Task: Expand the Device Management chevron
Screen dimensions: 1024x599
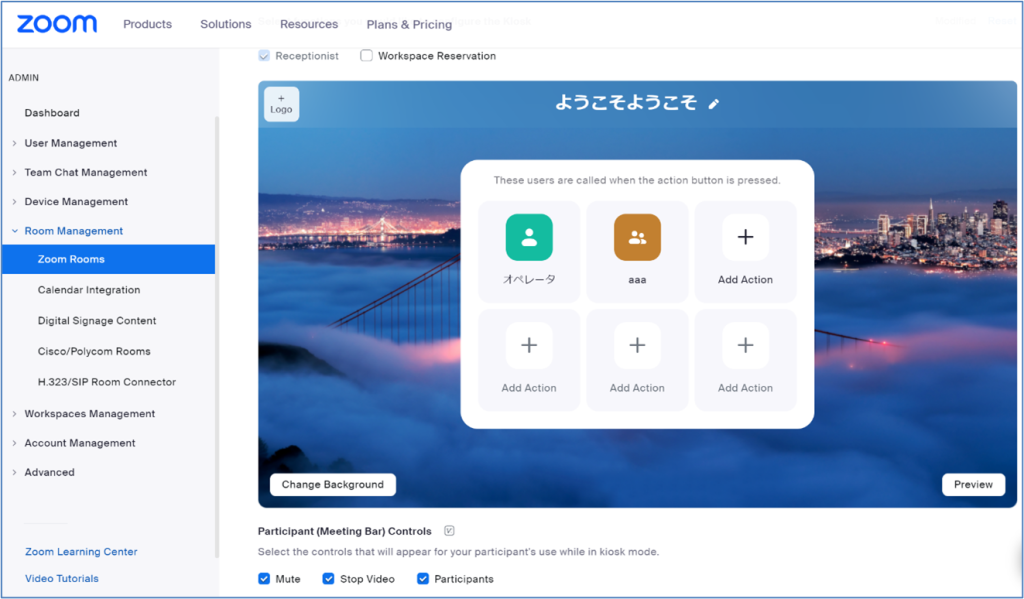Action: tap(14, 202)
